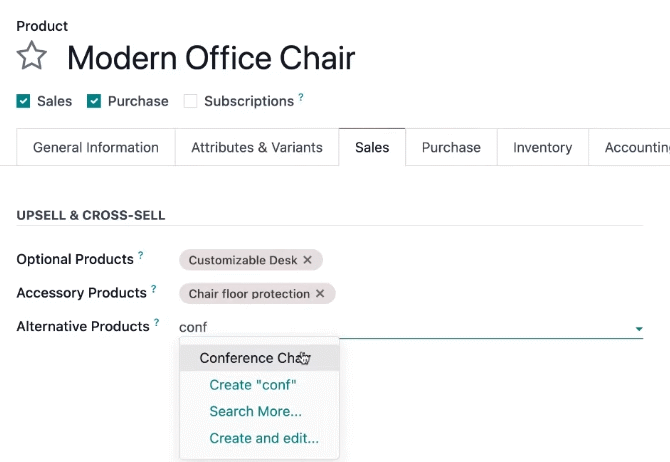The width and height of the screenshot is (670, 462).
Task: Enable the Subscriptions checkbox
Action: [x=190, y=101]
